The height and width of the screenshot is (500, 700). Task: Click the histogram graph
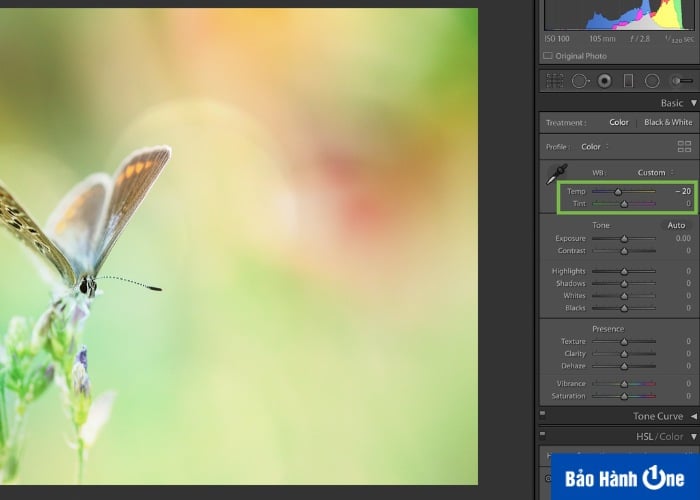620,15
